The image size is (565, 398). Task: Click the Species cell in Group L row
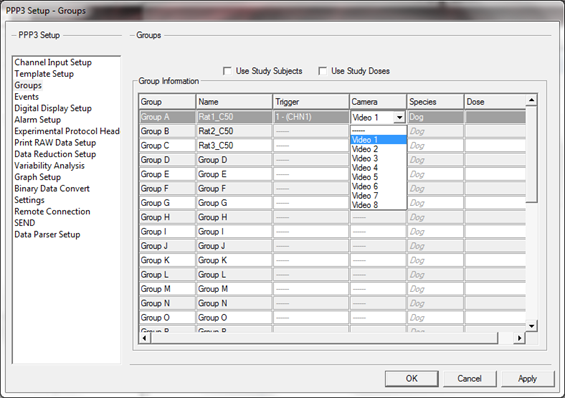(x=435, y=274)
